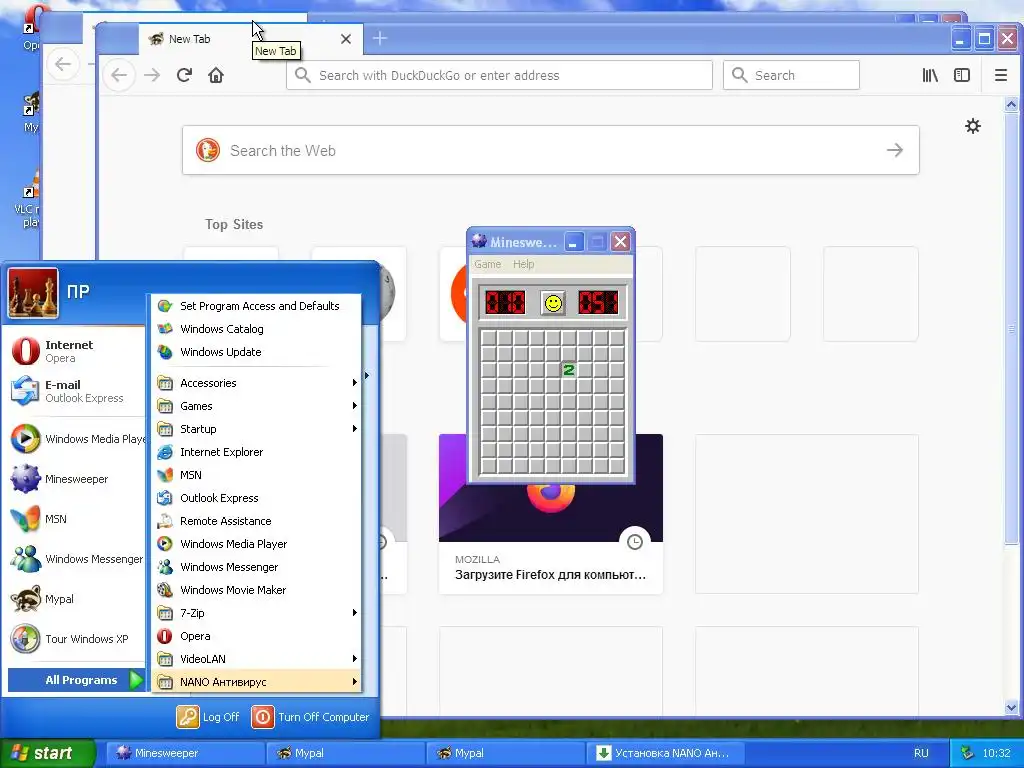This screenshot has height=768, width=1024.
Task: Launch Opera from Internet pinned item
Action: pyautogui.click(x=74, y=351)
